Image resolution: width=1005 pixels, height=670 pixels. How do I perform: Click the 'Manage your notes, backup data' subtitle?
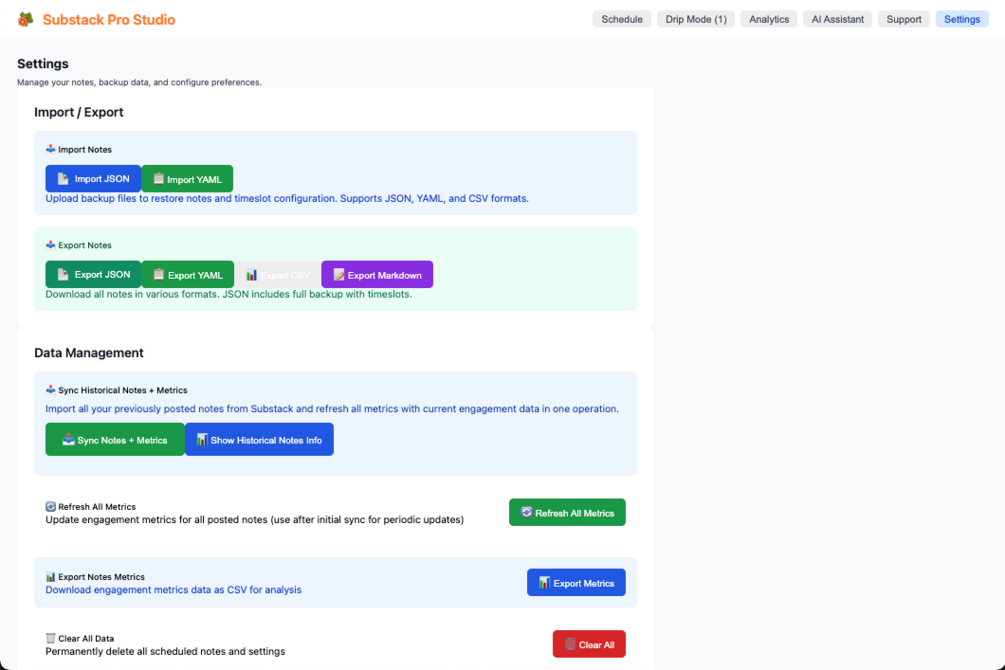point(140,82)
